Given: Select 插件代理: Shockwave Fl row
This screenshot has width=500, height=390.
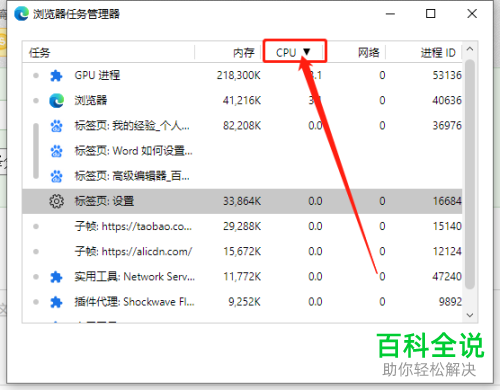Looking at the screenshot, I should coord(242,302).
